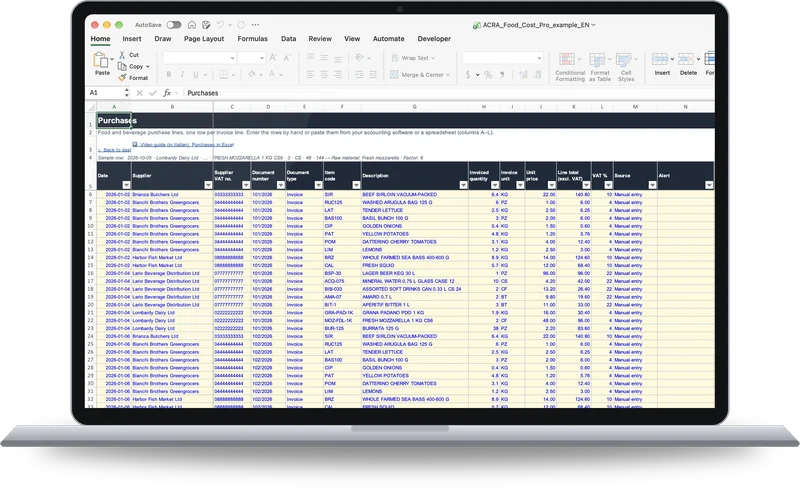This screenshot has width=800, height=489.
Task: Click the Comma Style icon
Action: pyautogui.click(x=502, y=75)
